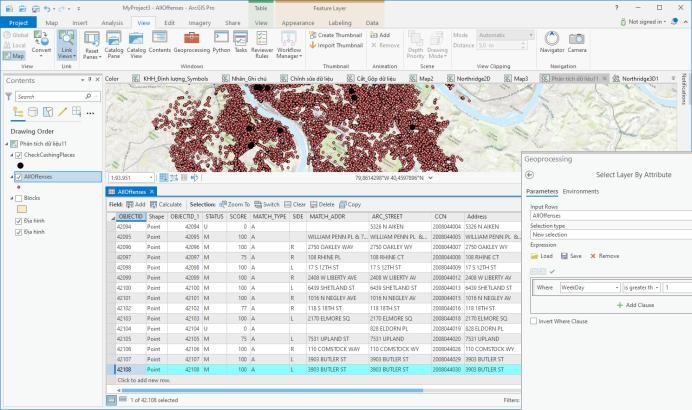Save the query expression
This screenshot has height=410, width=692.
coord(571,256)
